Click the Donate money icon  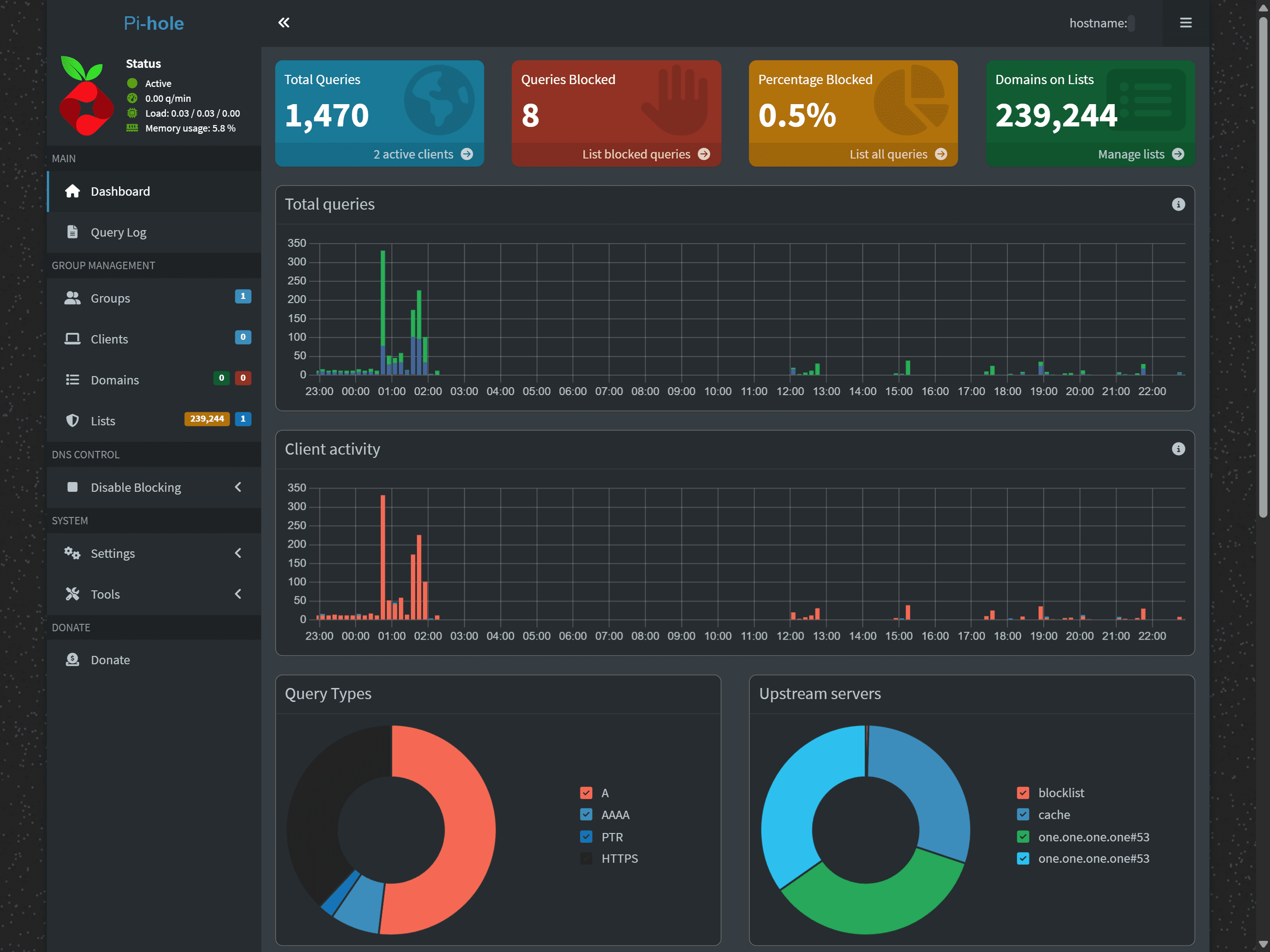pos(73,660)
